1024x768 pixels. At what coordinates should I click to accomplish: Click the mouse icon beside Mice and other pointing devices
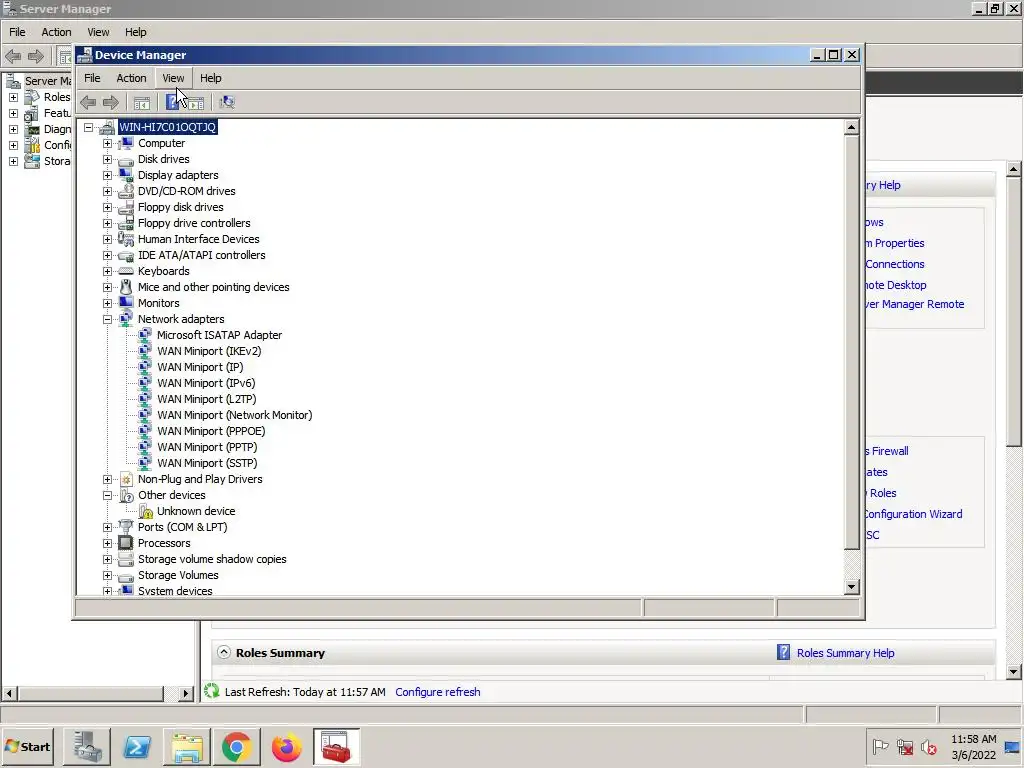[126, 287]
